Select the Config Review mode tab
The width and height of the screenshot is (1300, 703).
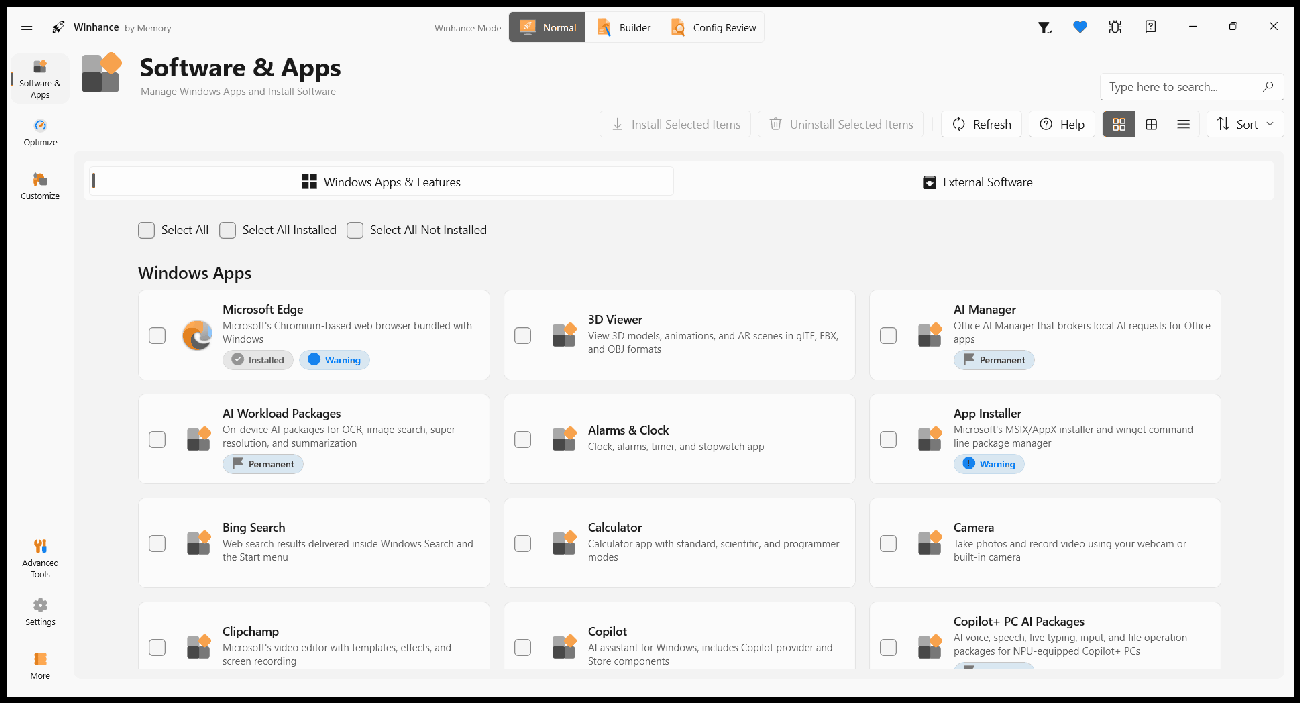click(x=714, y=27)
